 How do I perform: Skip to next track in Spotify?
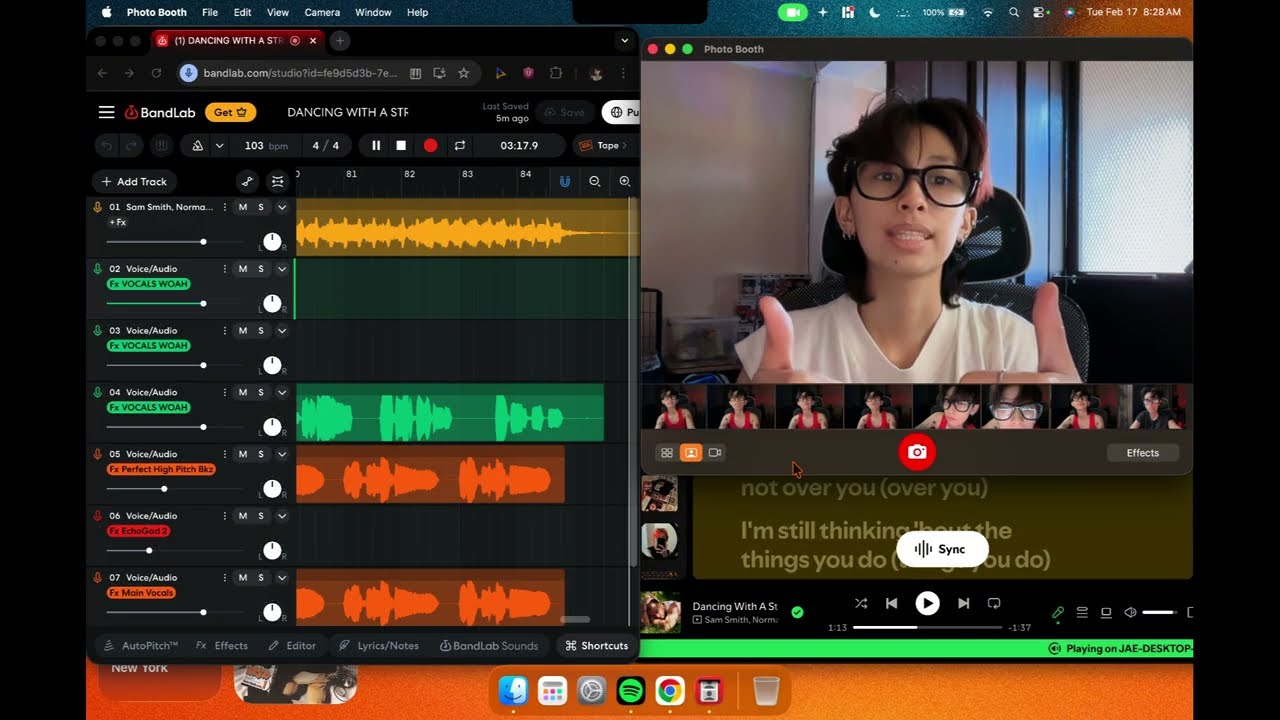pos(964,603)
